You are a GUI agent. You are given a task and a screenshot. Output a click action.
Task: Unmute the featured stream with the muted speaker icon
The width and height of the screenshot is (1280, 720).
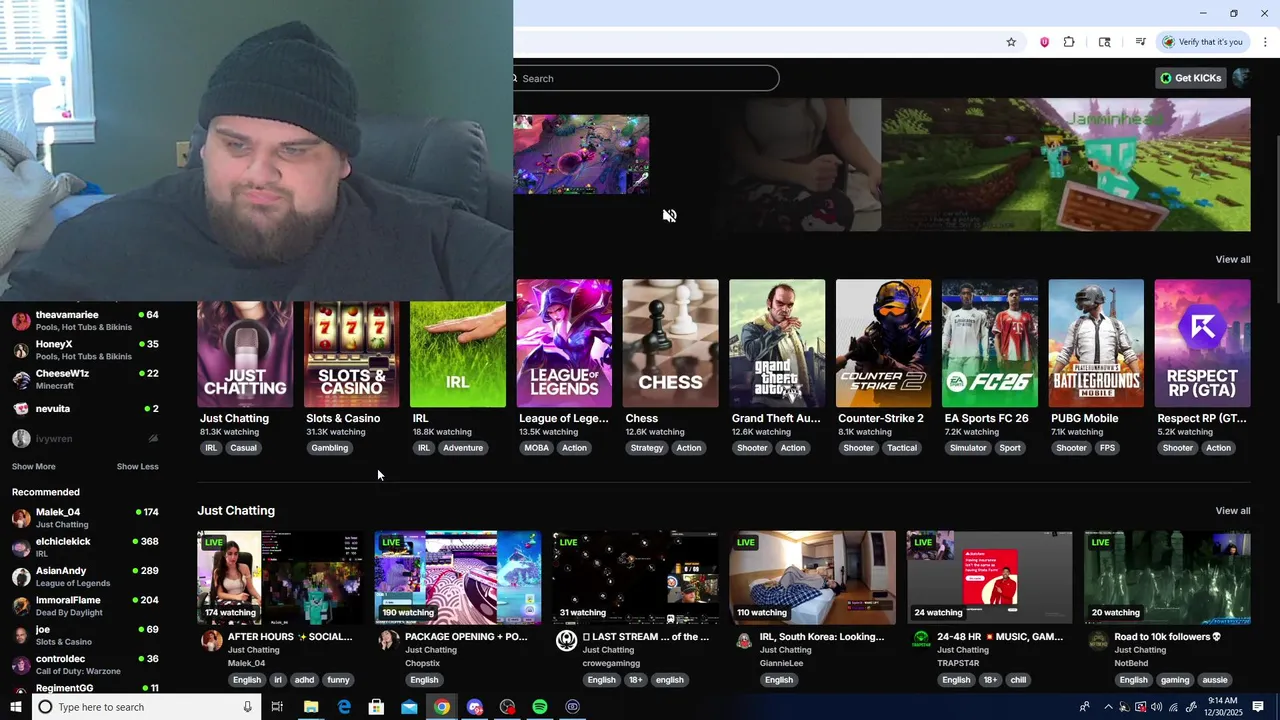[x=670, y=216]
